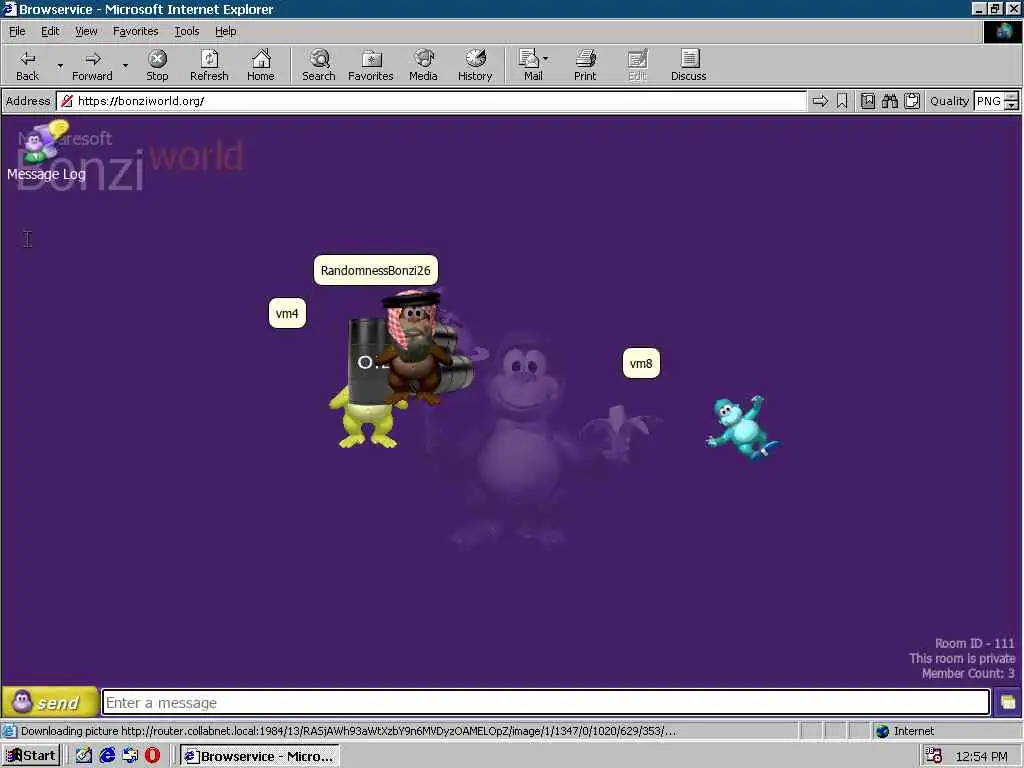Click the binoculars find icon
The image size is (1024, 768).
pyautogui.click(x=889, y=101)
